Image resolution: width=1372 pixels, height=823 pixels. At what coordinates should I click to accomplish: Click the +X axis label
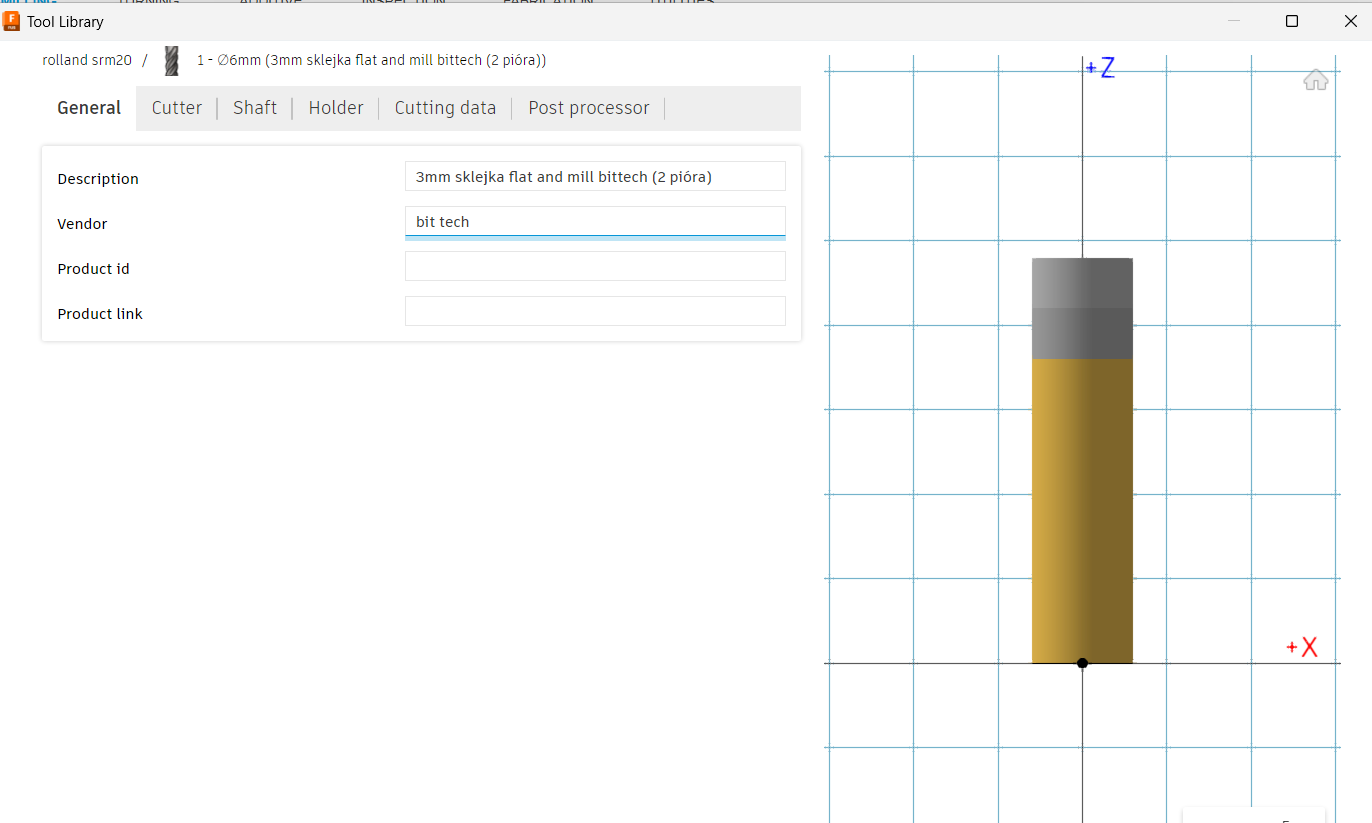[1302, 647]
